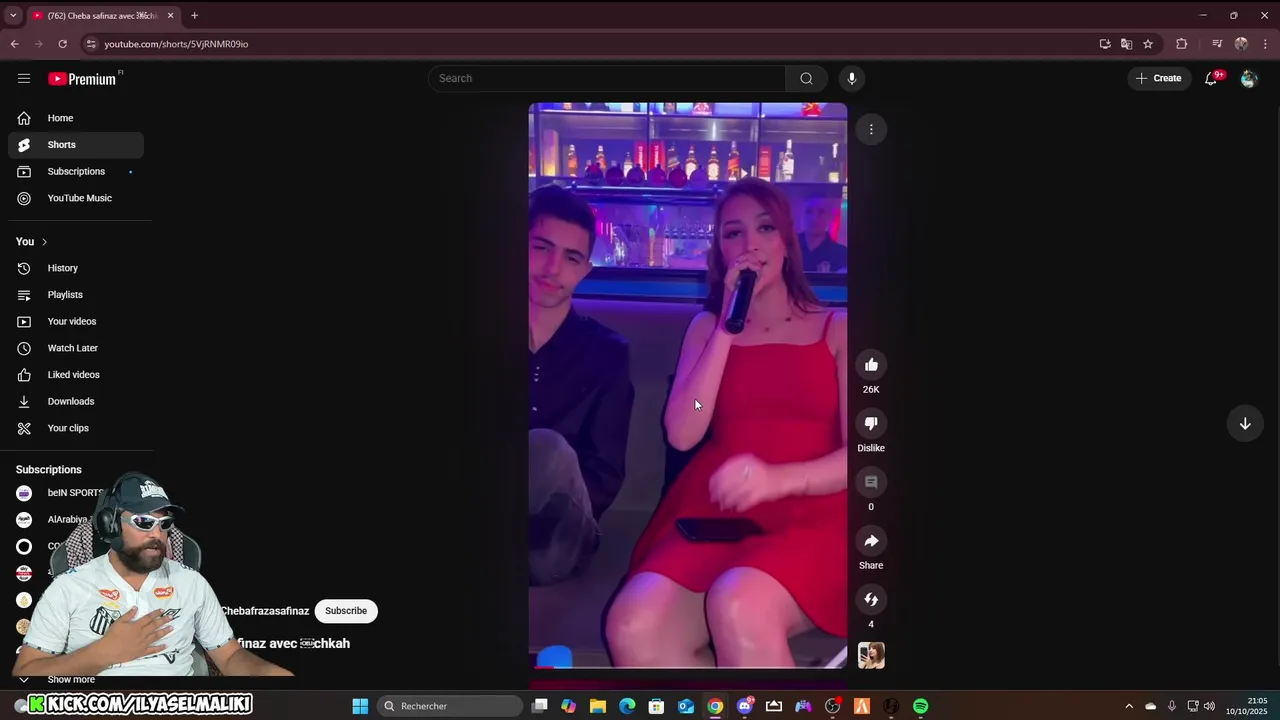Open YouTube Music from the sidebar
Image resolution: width=1280 pixels, height=720 pixels.
coord(76,198)
